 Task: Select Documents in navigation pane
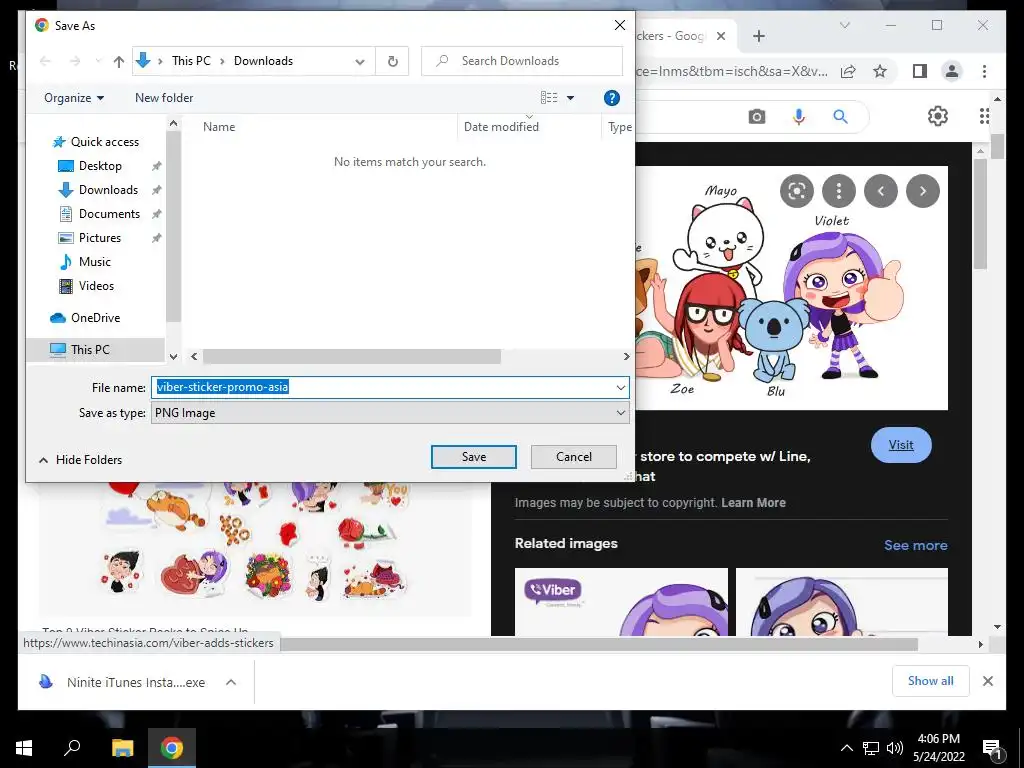[109, 214]
